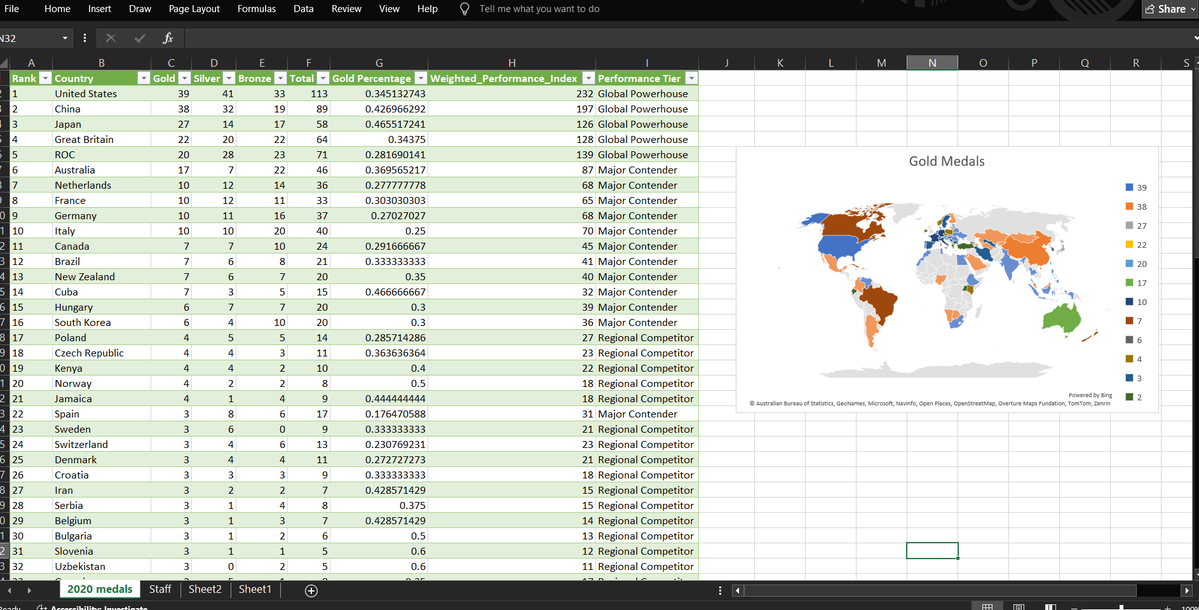Switch to Normal view icon in status bar
This screenshot has width=1199, height=610.
tap(987, 607)
